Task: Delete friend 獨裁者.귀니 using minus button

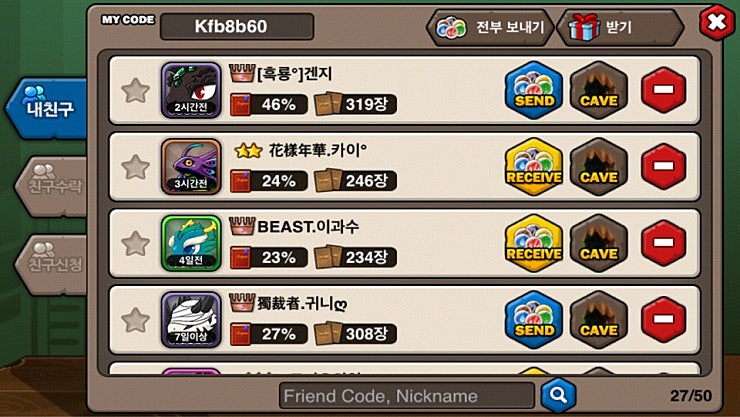Action: pos(663,319)
